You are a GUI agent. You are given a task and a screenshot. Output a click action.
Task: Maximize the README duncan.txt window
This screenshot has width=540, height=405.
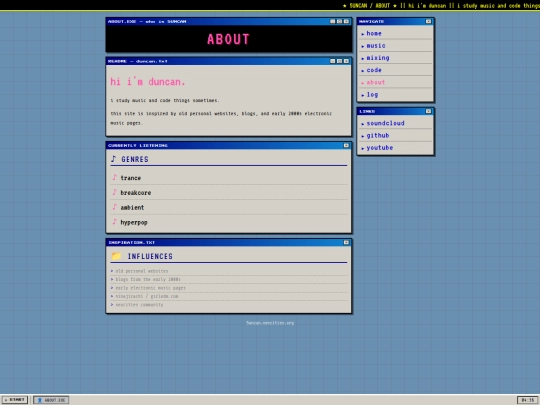339,61
